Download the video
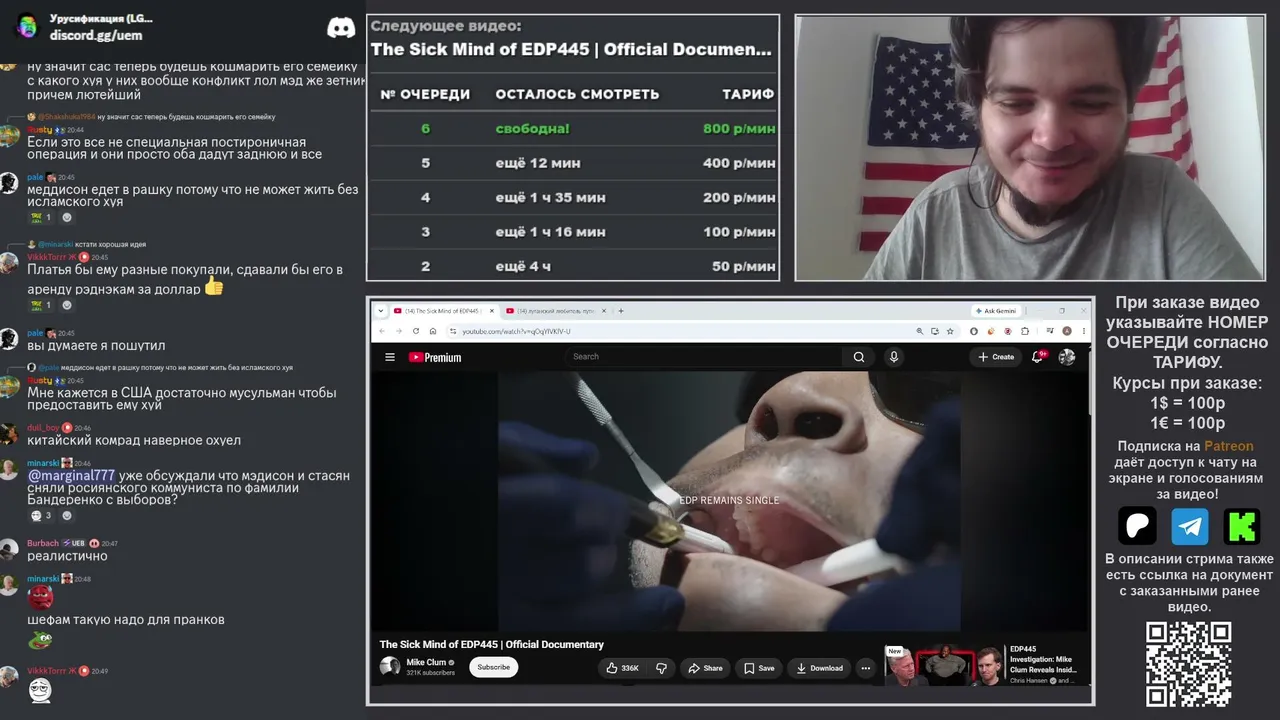This screenshot has width=1280, height=720. click(x=820, y=668)
